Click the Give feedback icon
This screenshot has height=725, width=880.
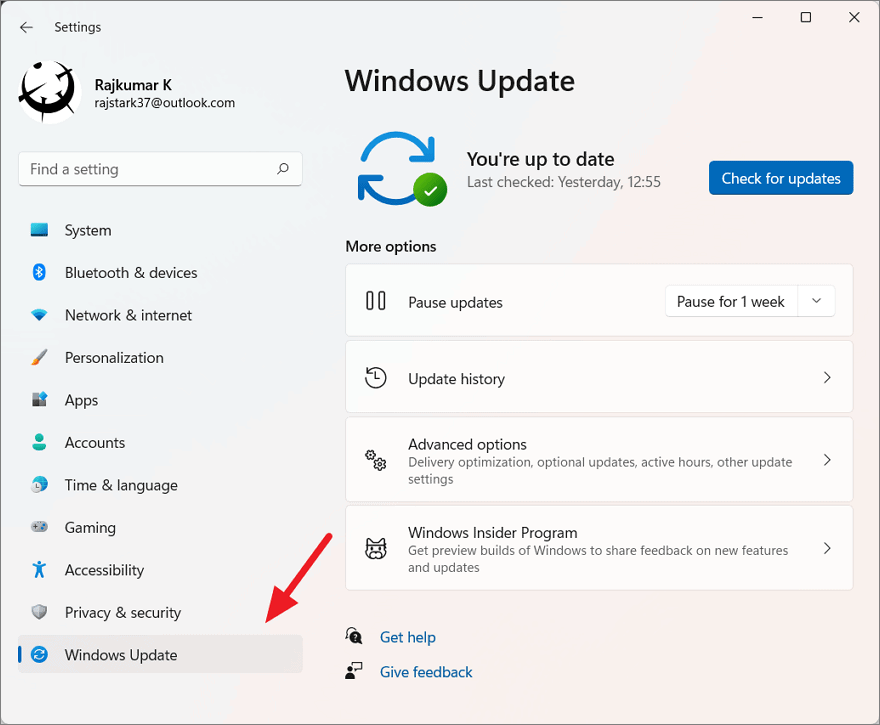[354, 671]
